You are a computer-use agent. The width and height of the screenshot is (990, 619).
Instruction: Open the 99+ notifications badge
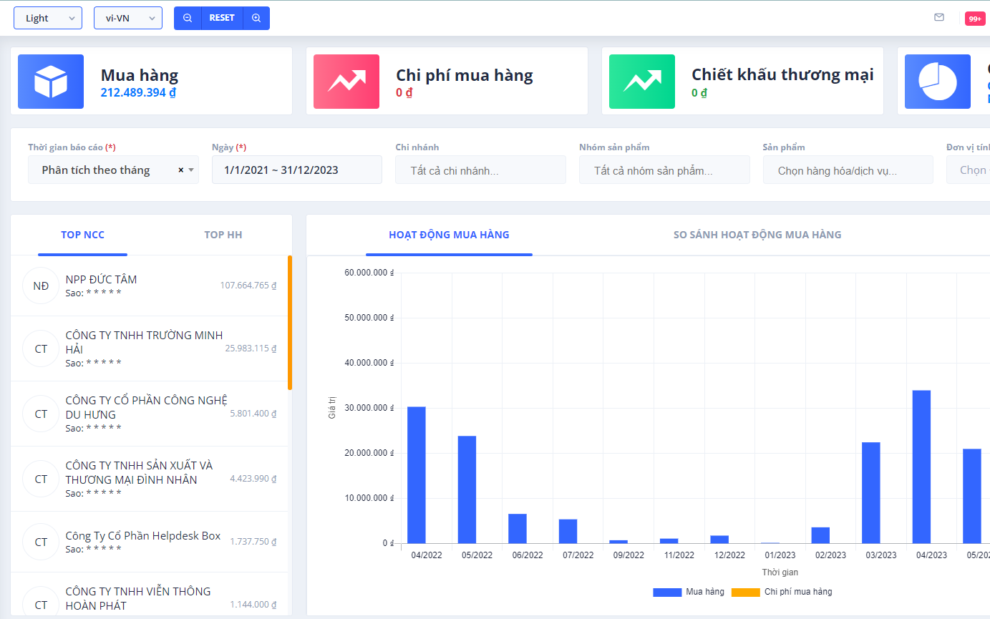pos(974,18)
